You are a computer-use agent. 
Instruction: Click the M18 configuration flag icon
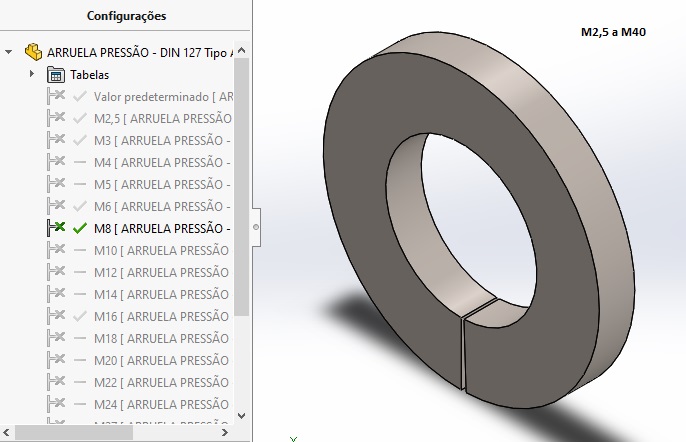[56, 338]
